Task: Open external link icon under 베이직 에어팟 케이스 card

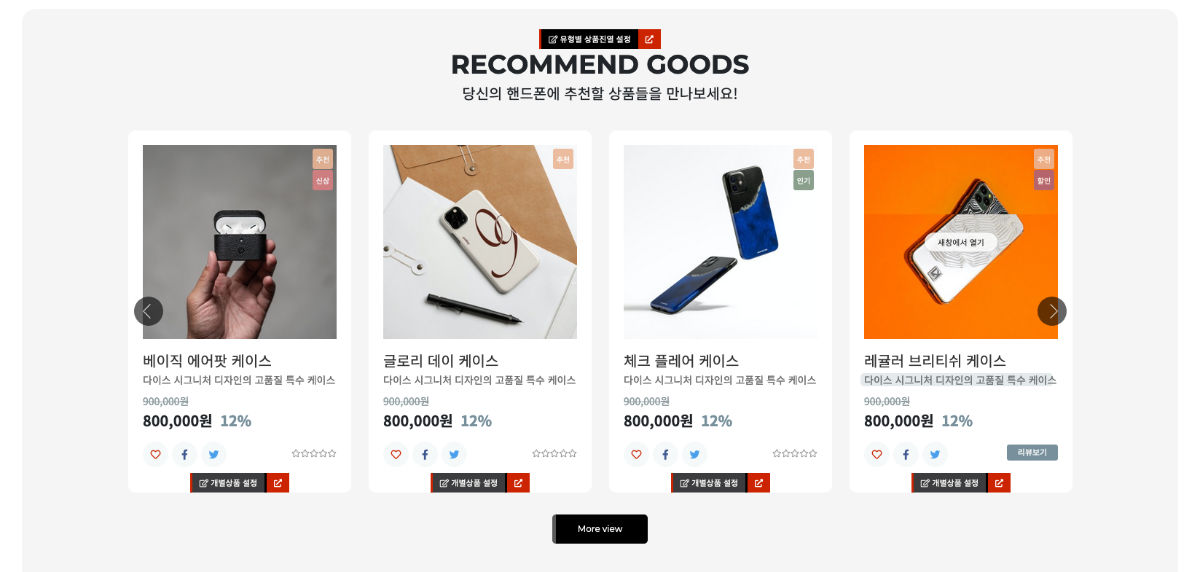Action: 278,483
